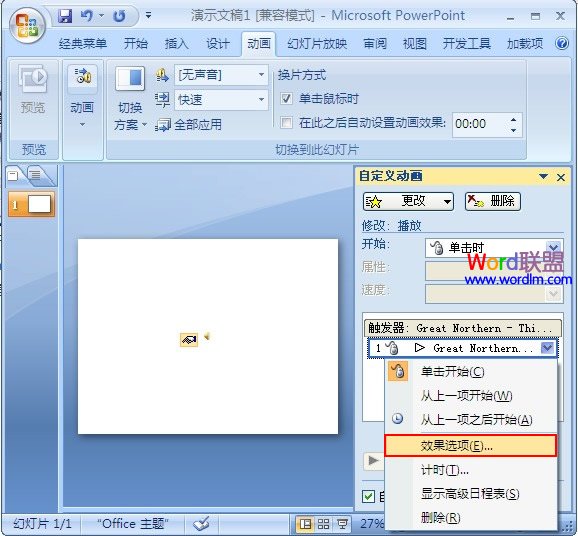Increase auto-advance time with up arrow
578x536 pixels.
513,119
